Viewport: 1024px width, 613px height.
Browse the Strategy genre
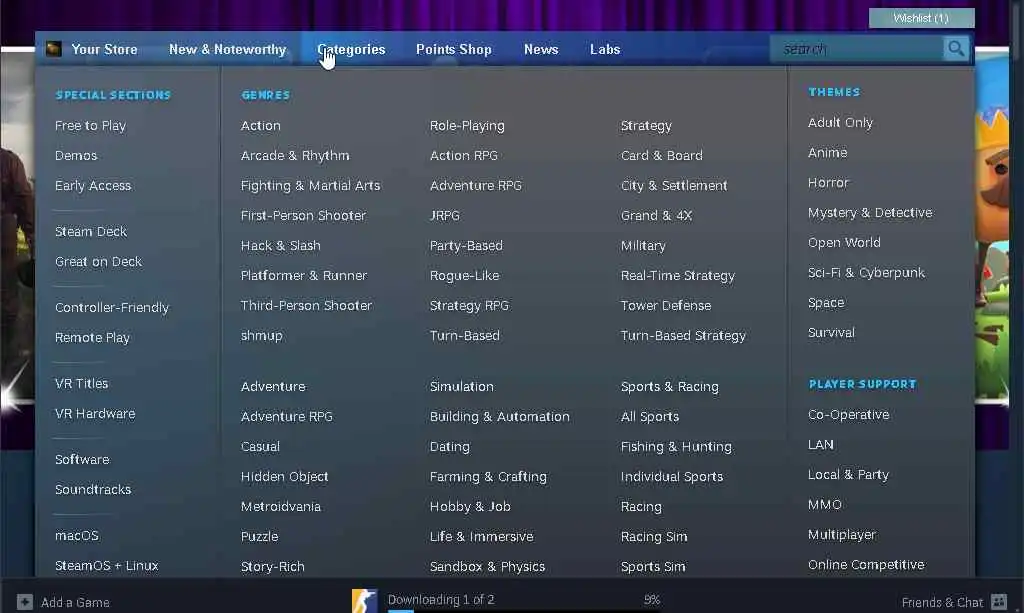click(646, 125)
